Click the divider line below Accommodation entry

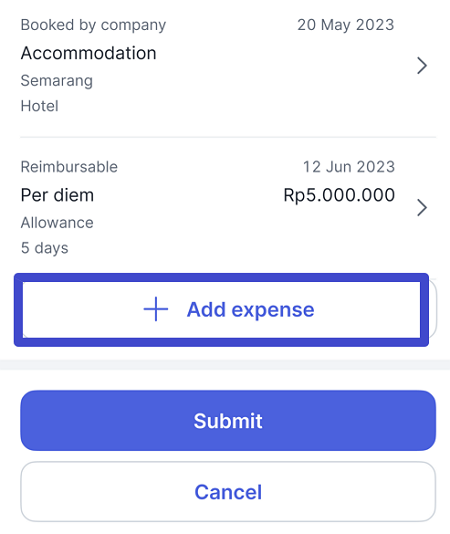[x=228, y=137]
